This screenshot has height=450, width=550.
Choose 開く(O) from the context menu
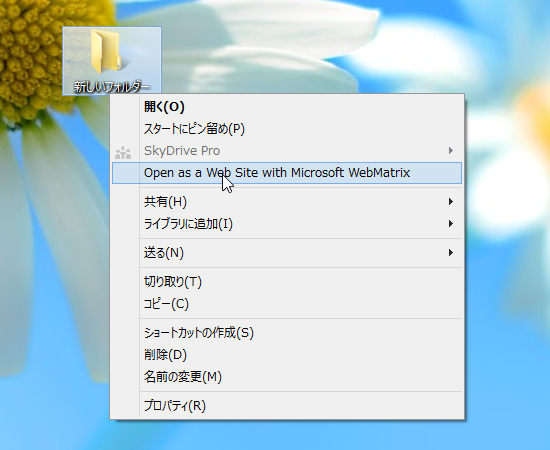287,107
